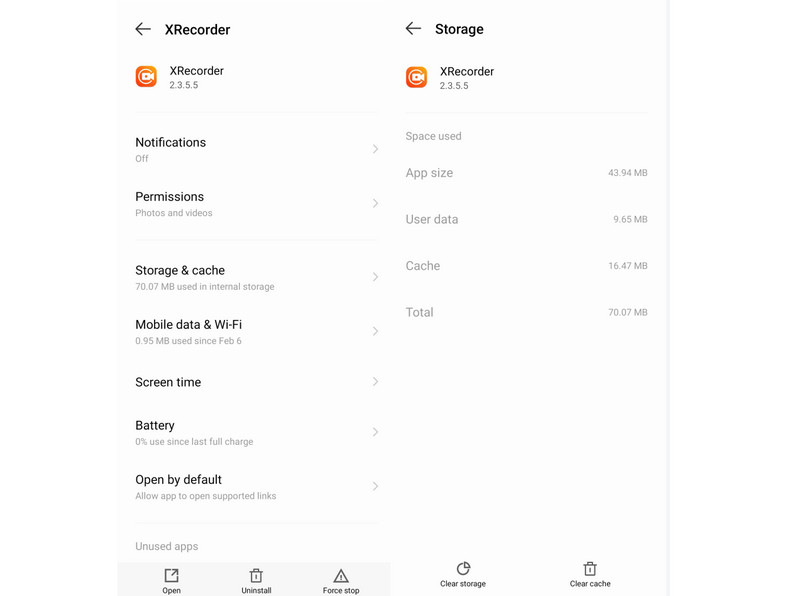Tap the Clear cache trash icon
The height and width of the screenshot is (596, 800).
589,570
